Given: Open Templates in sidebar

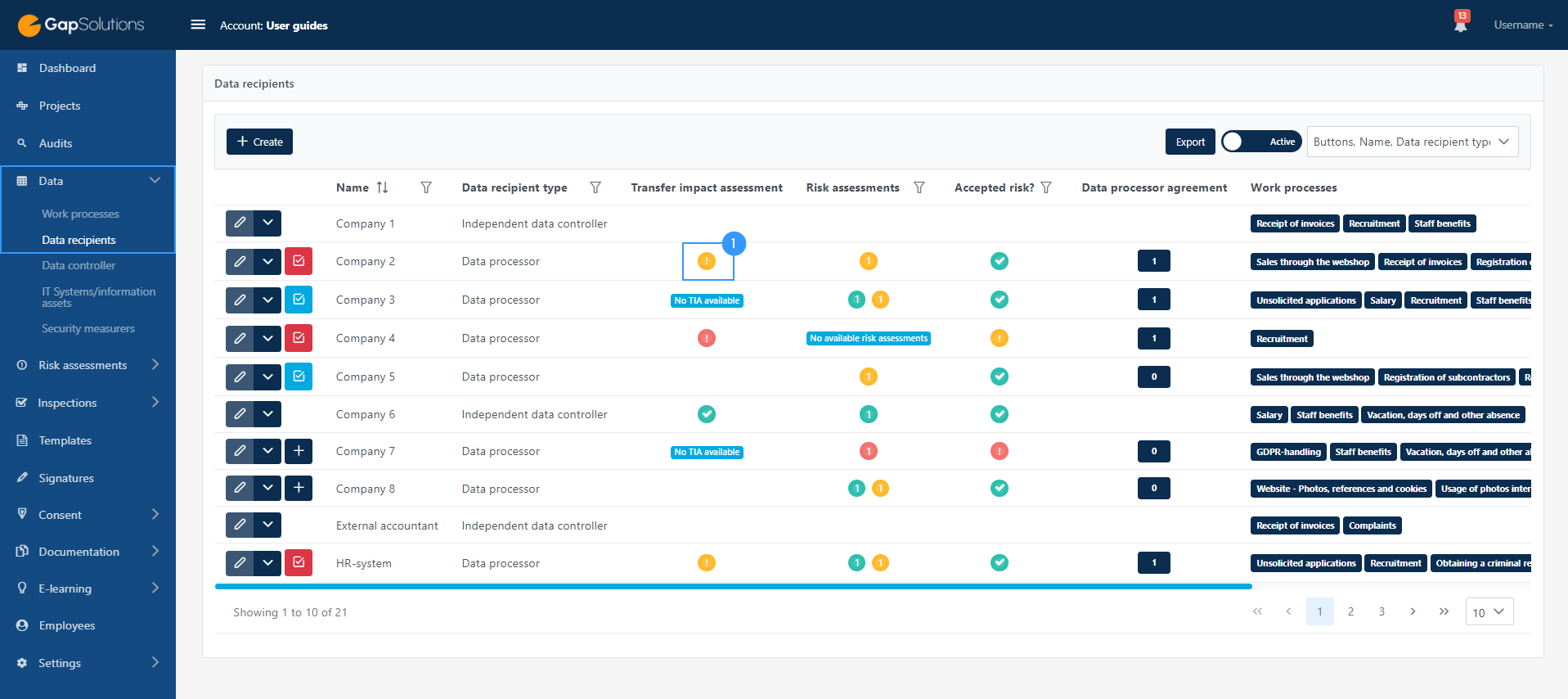Looking at the screenshot, I should [x=65, y=440].
